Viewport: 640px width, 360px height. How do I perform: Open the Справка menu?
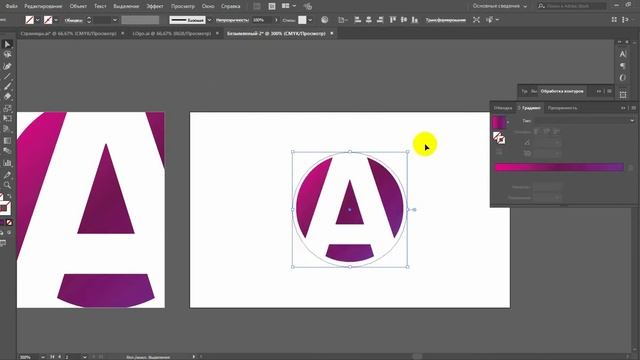tap(231, 6)
